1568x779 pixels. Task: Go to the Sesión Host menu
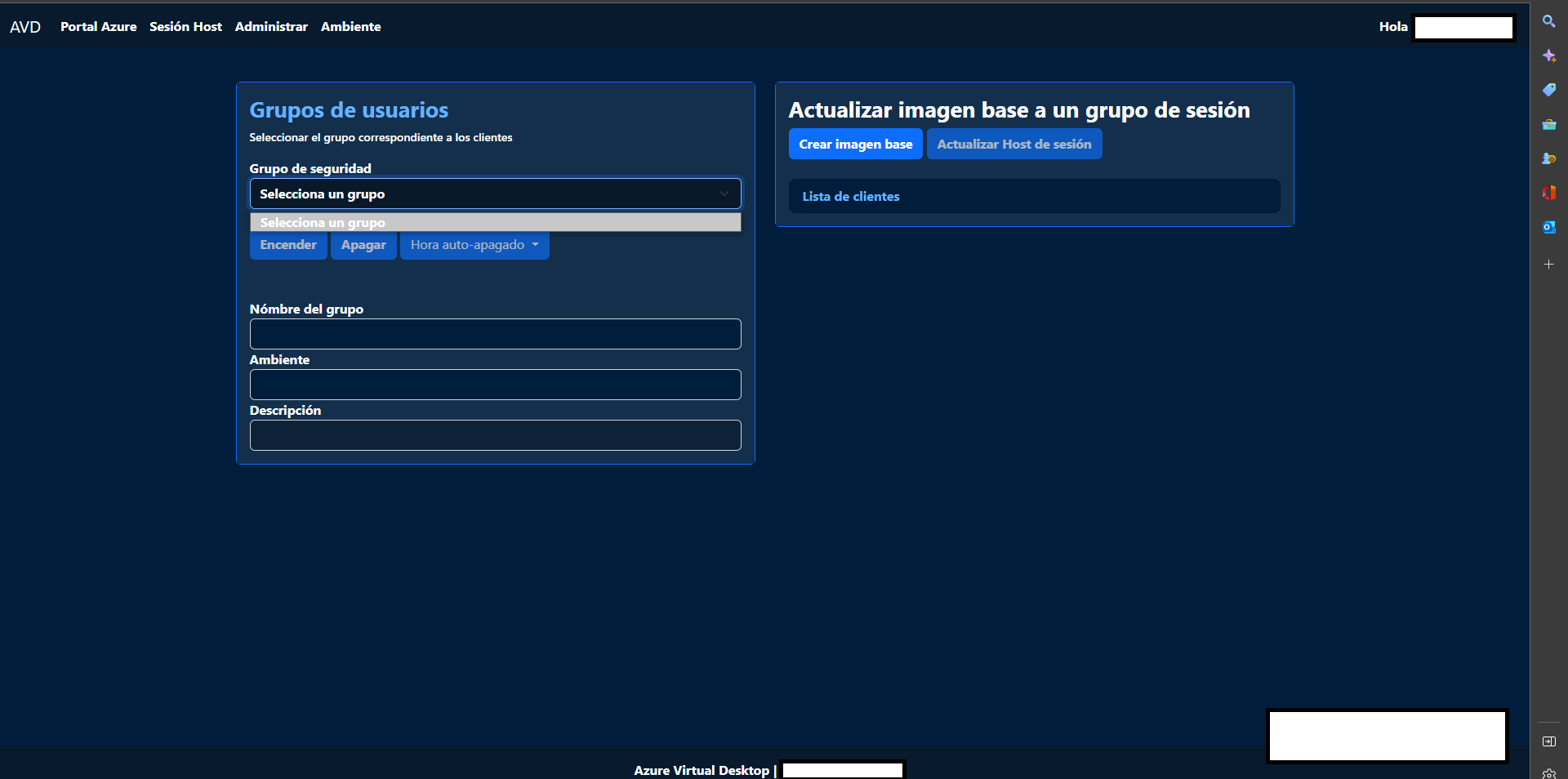(x=185, y=27)
